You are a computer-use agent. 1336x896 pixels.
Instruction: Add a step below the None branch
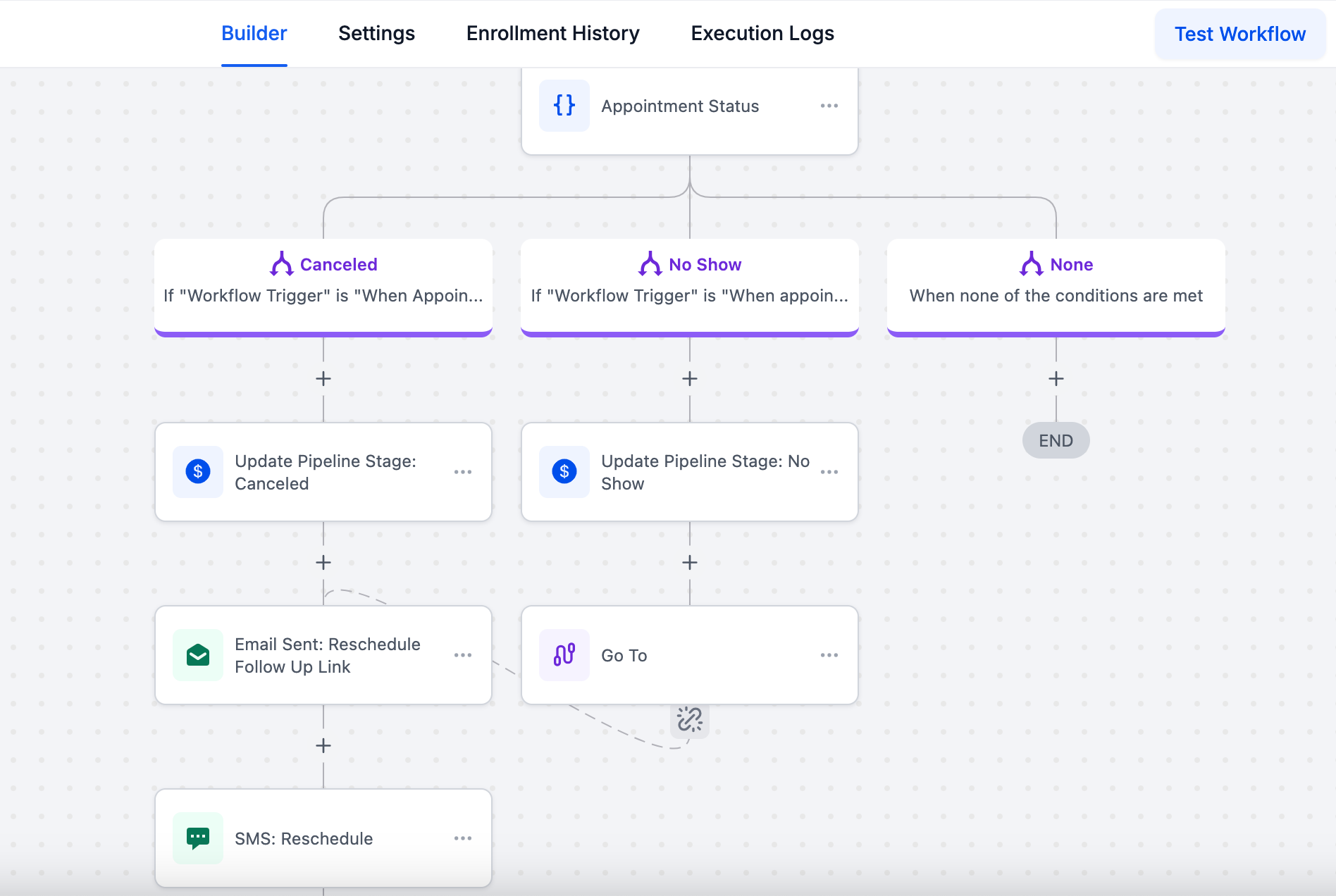(x=1056, y=378)
